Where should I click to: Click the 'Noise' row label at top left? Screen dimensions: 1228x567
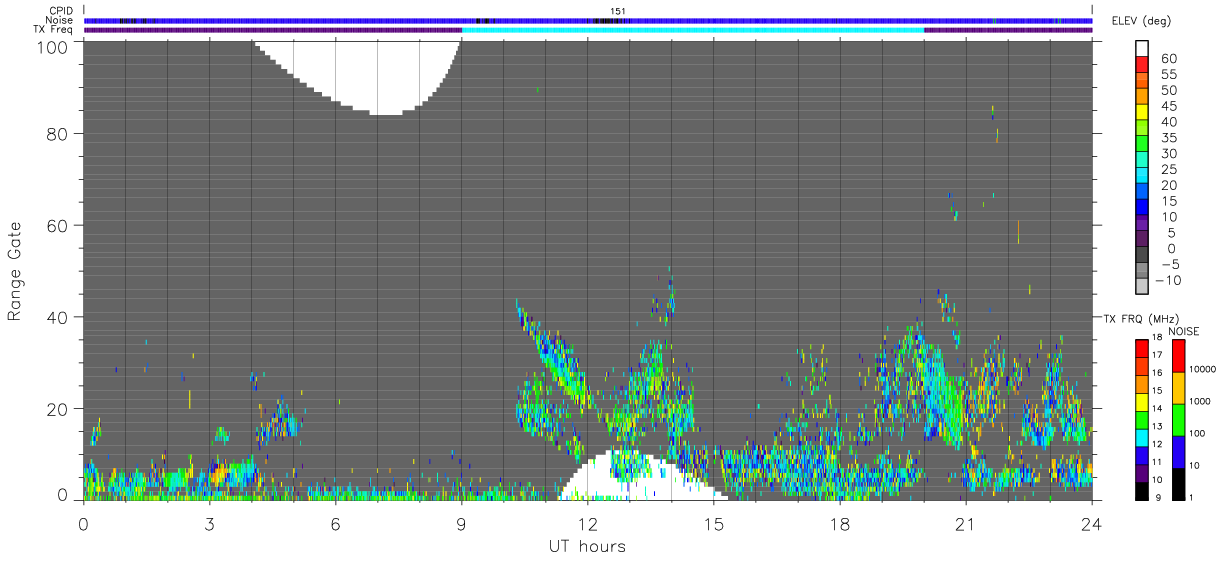point(59,20)
